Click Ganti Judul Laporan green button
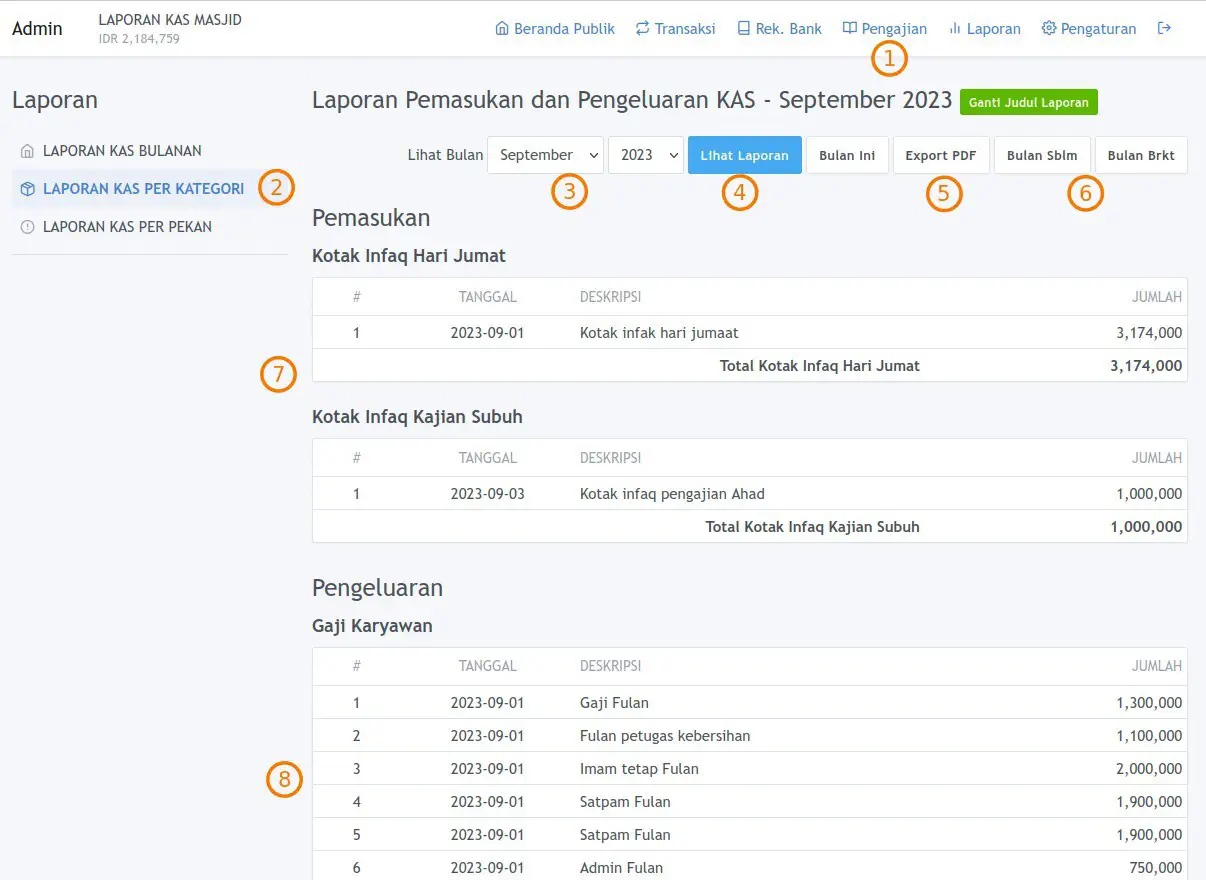 coord(1028,101)
